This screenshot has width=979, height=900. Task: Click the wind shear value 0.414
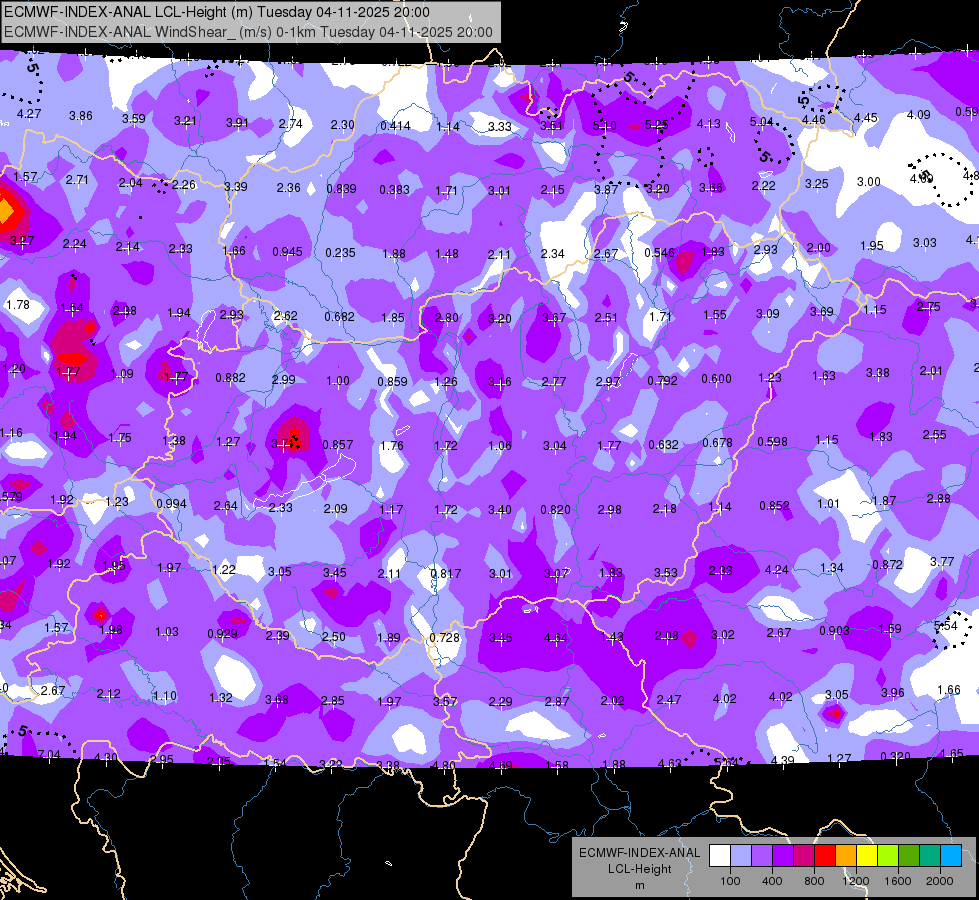click(395, 126)
